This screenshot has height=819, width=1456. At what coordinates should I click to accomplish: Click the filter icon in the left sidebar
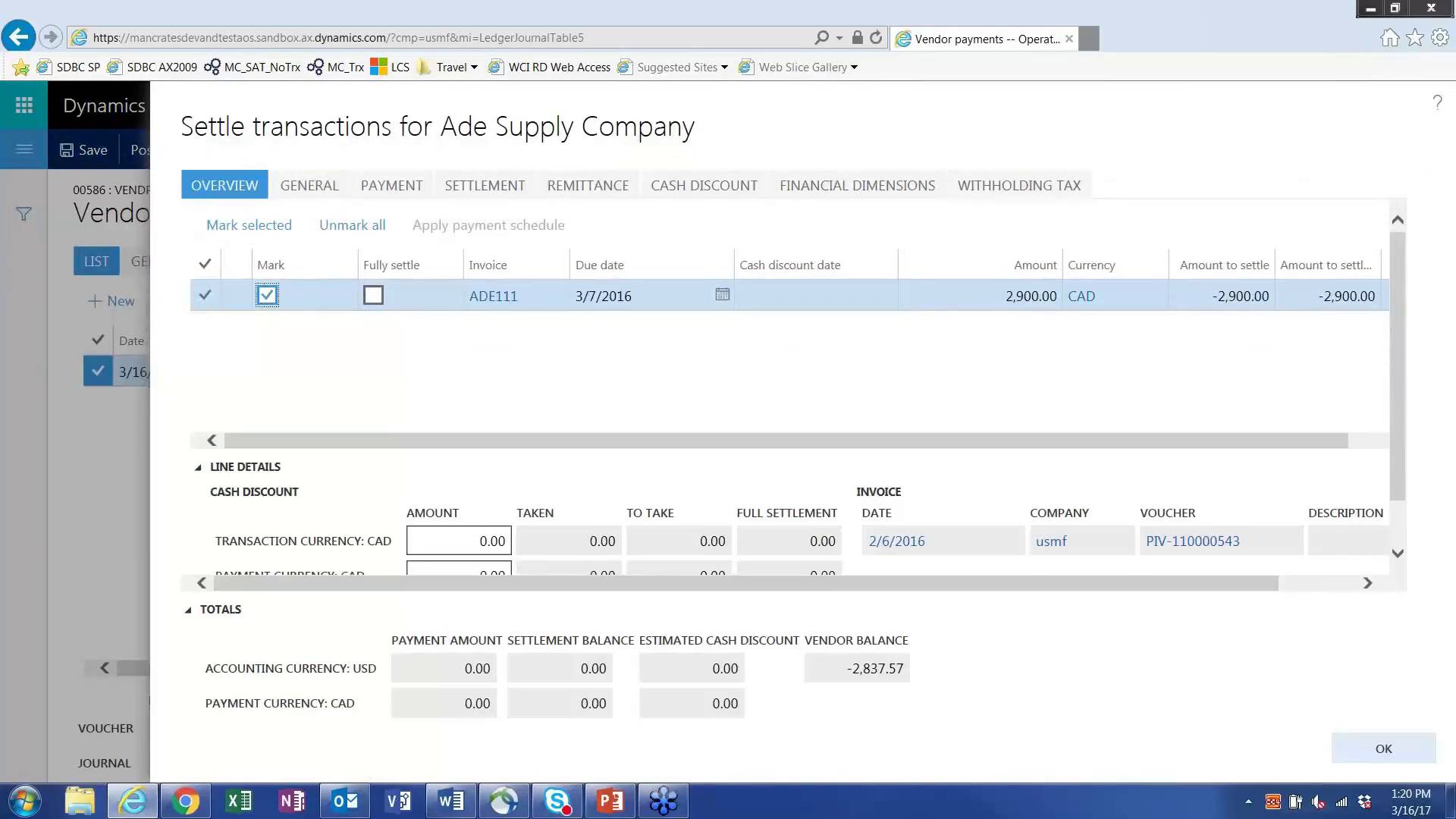coord(24,215)
